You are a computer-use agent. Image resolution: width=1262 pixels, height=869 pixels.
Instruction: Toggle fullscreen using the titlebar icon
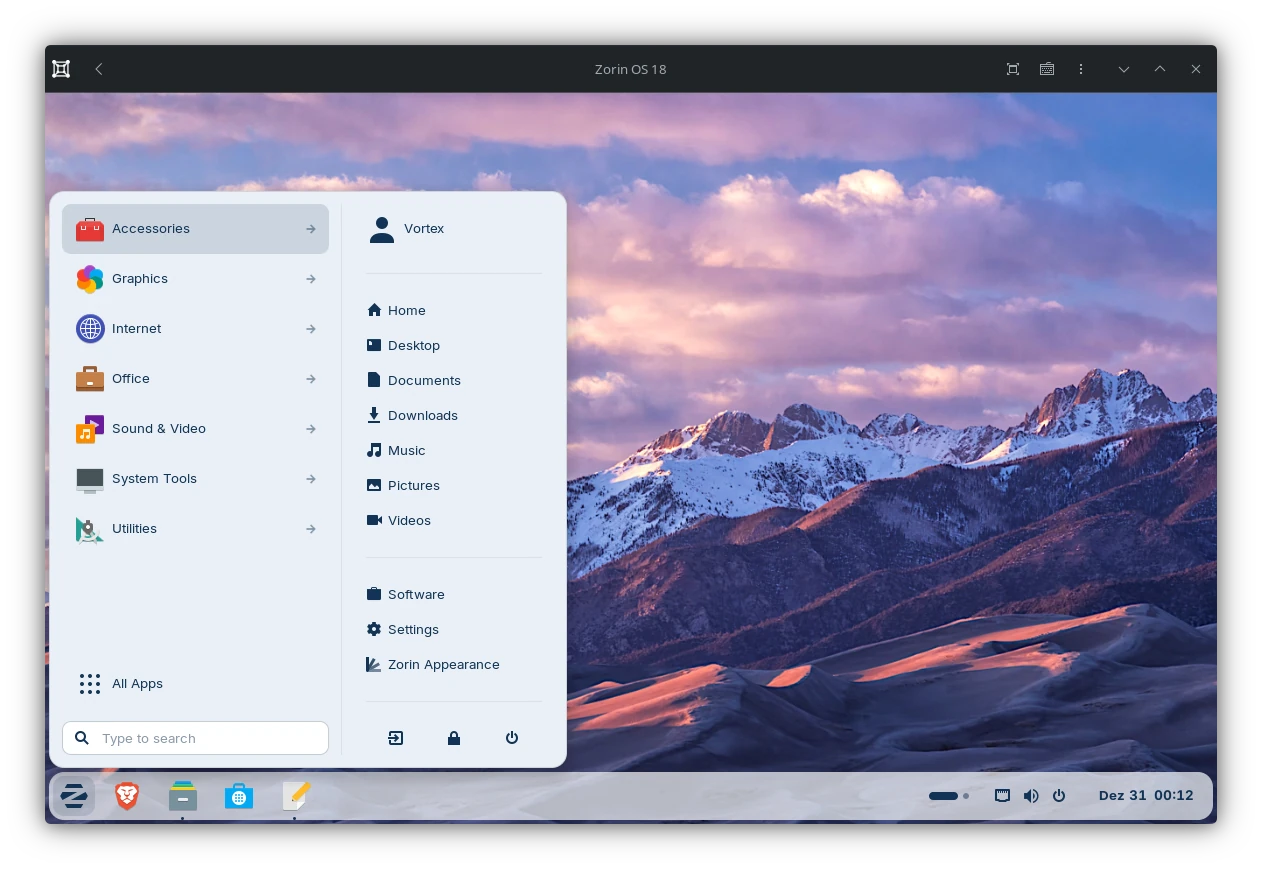coord(1012,69)
